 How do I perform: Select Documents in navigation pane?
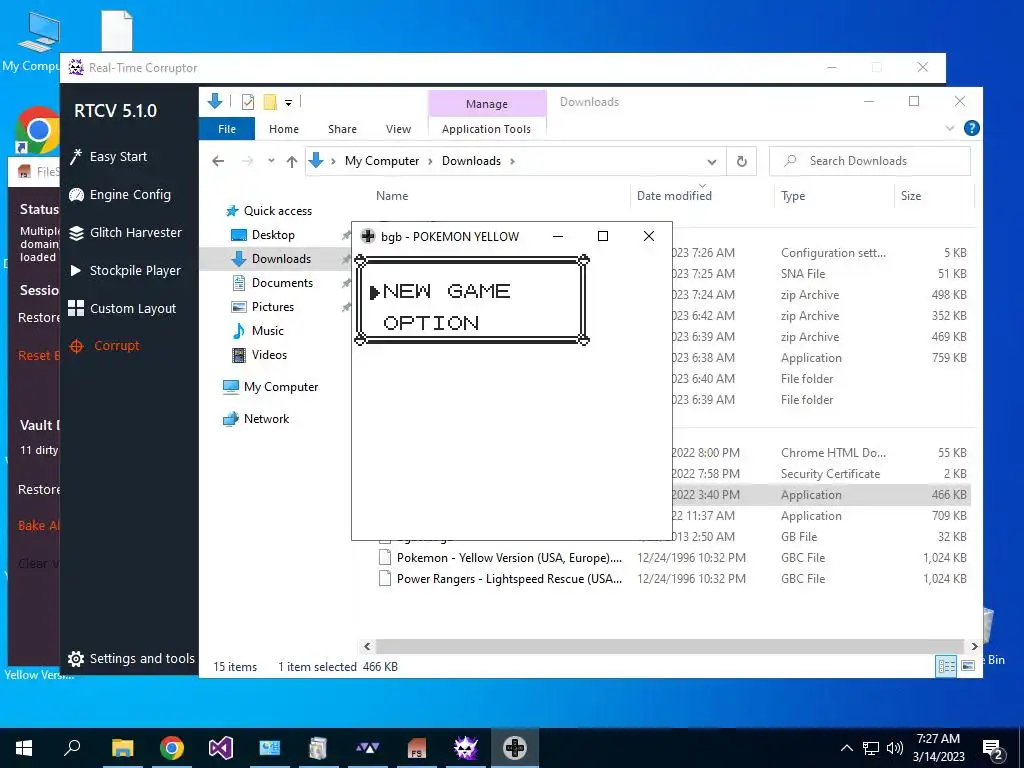[273, 283]
